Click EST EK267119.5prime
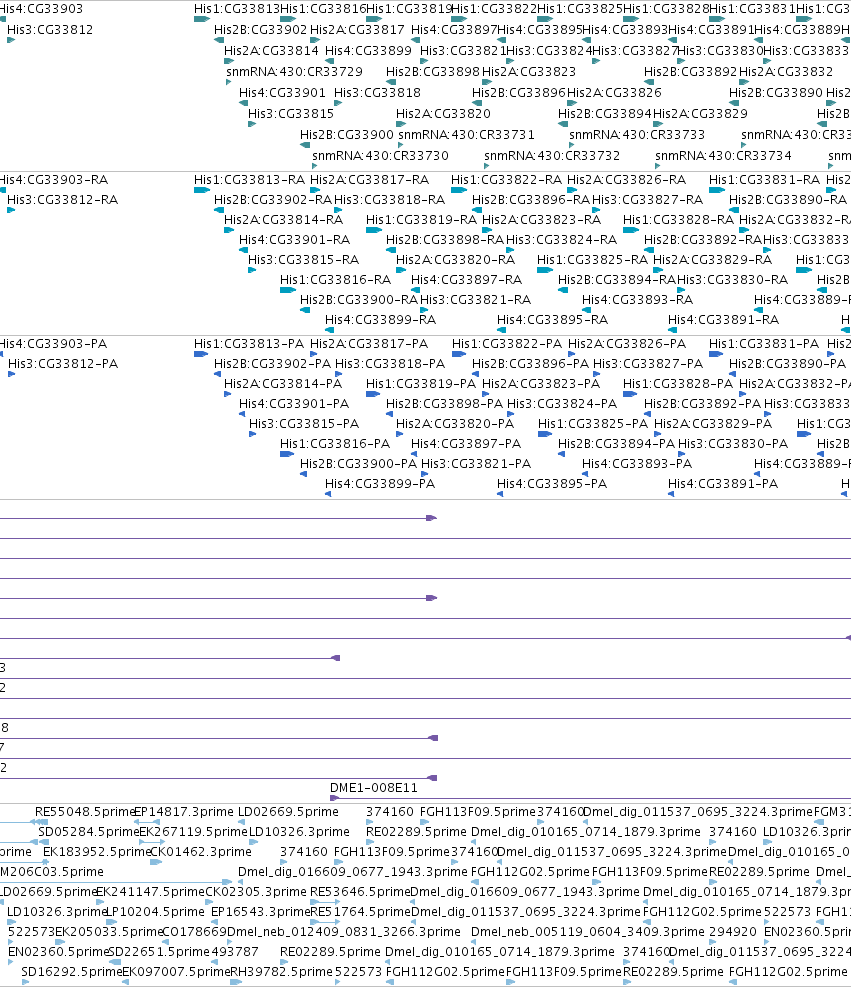 pyautogui.click(x=193, y=832)
